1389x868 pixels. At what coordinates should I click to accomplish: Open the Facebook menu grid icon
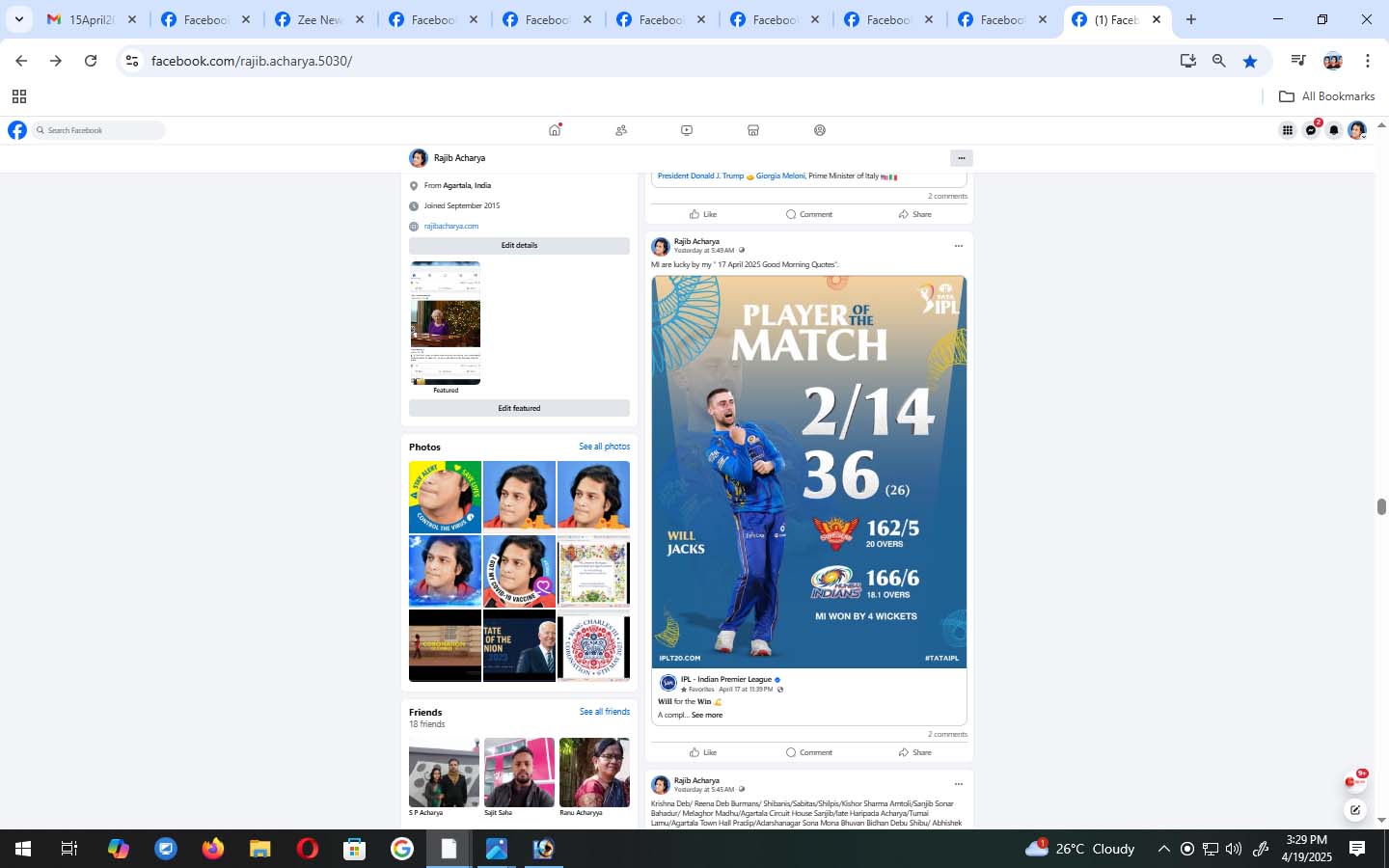pyautogui.click(x=1288, y=130)
